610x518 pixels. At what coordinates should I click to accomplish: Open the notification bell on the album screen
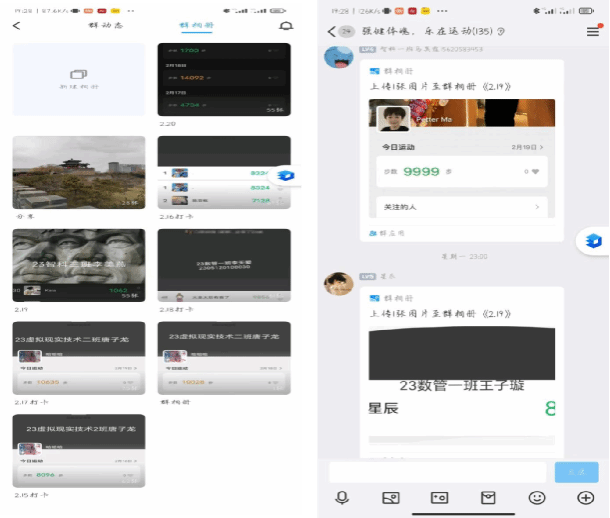point(286,26)
